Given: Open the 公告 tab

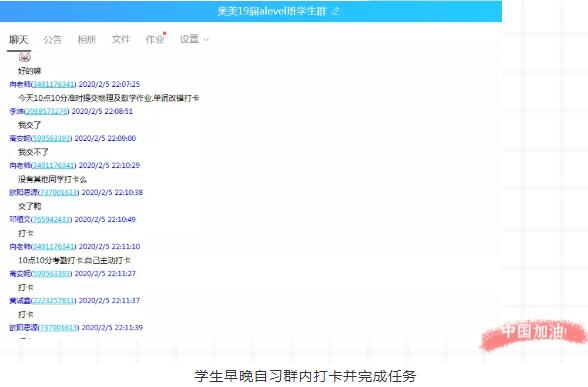Looking at the screenshot, I should pyautogui.click(x=52, y=39).
